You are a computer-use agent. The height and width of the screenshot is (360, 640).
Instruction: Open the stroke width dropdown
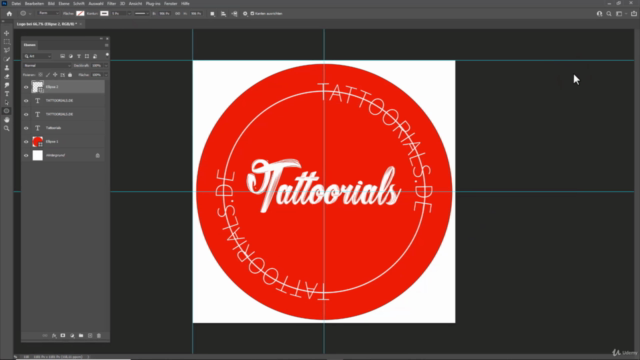129,13
